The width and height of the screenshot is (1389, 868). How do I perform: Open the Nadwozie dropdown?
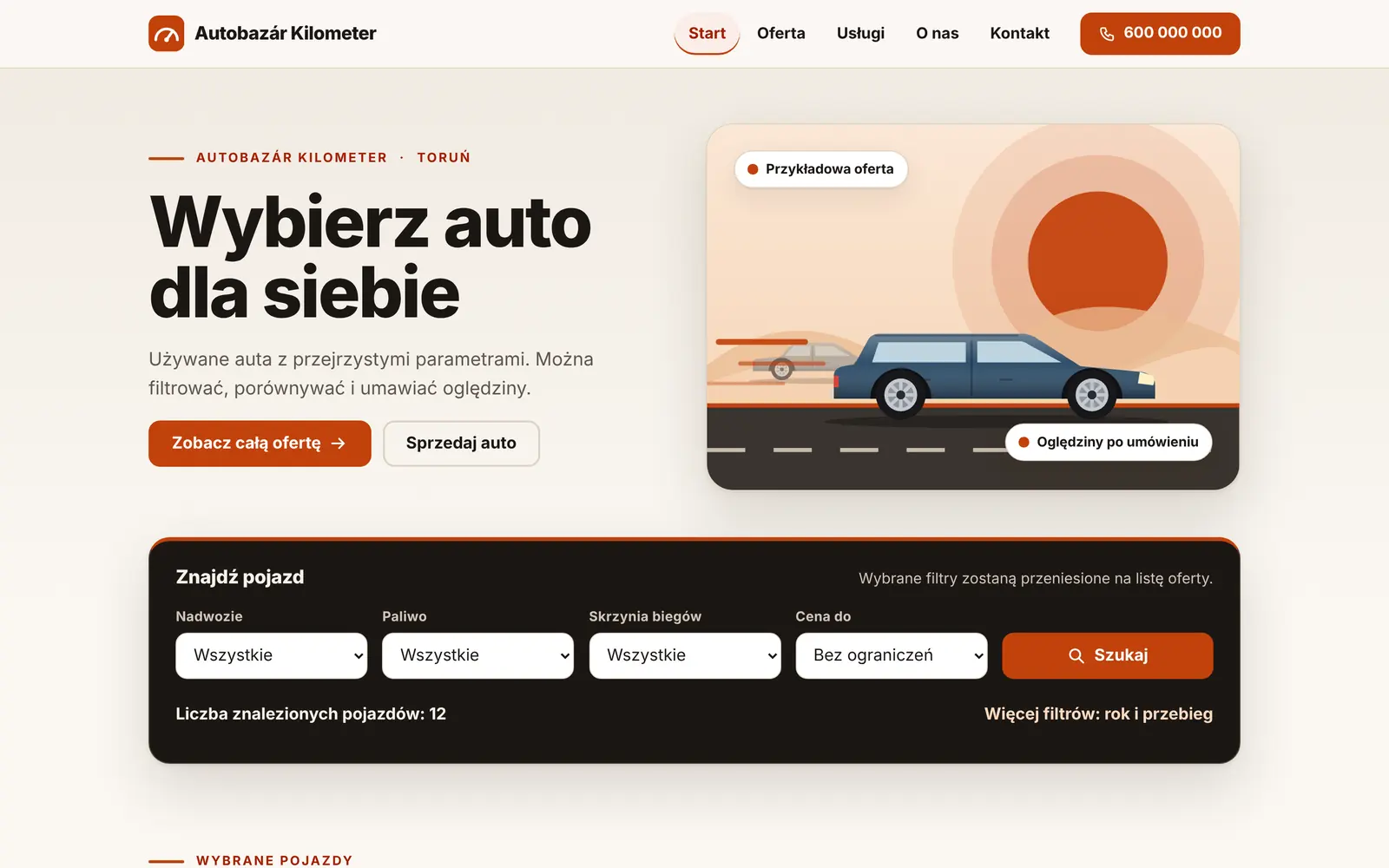point(271,655)
